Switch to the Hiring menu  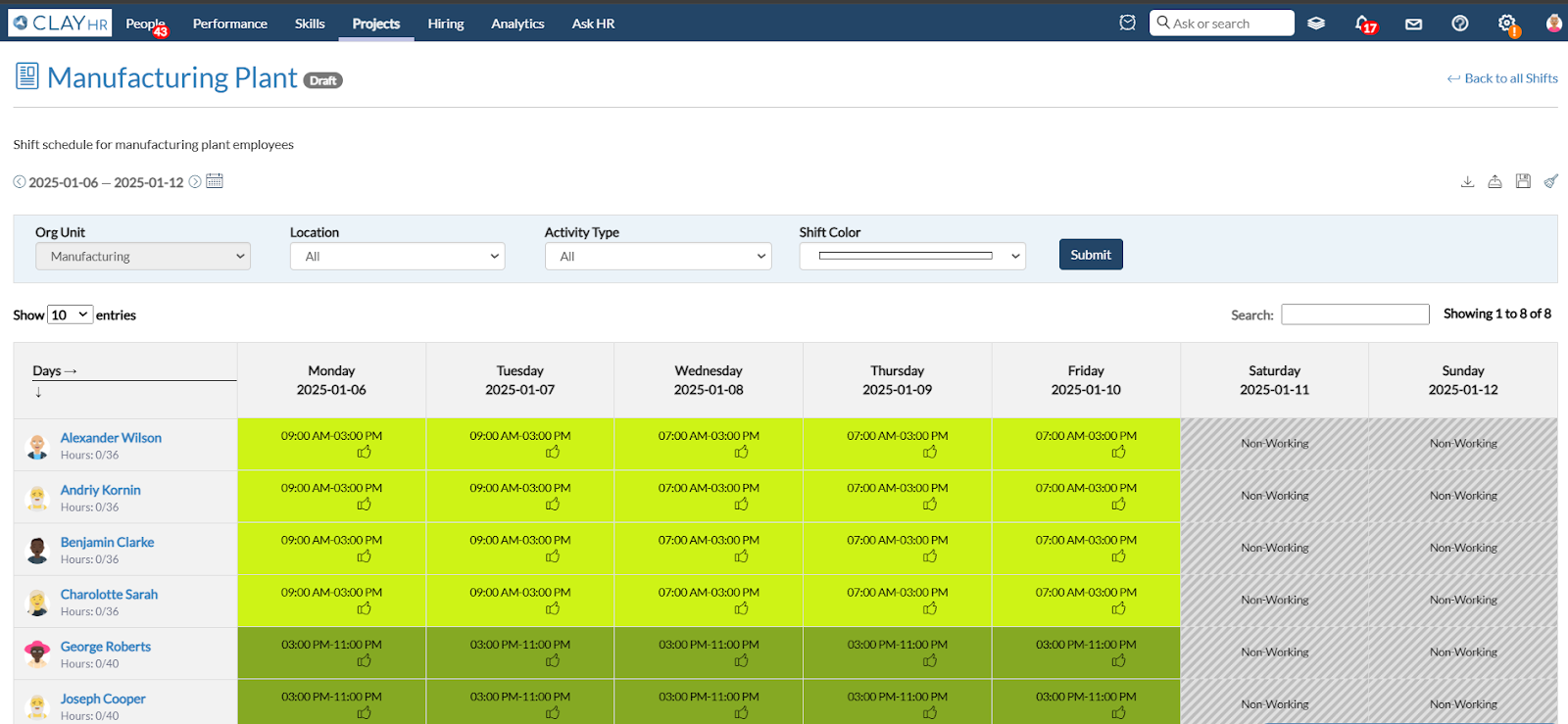coord(446,24)
